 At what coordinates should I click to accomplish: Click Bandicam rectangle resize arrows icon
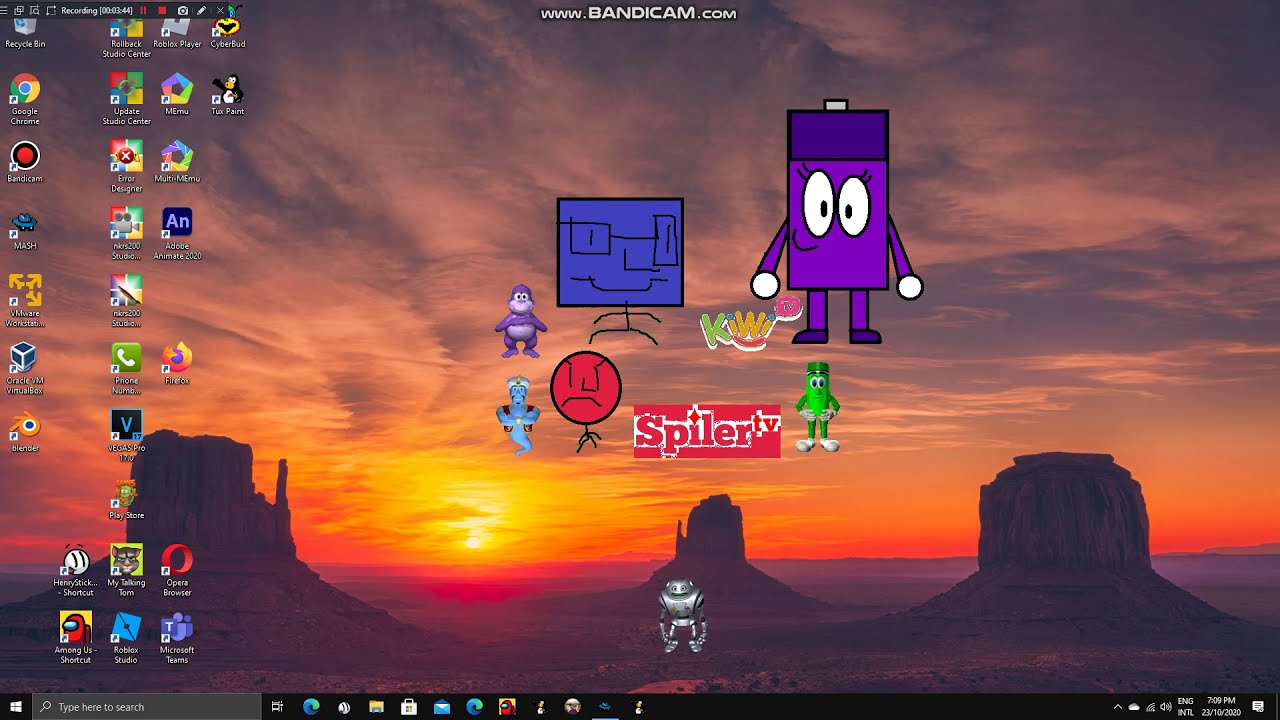pyautogui.click(x=51, y=10)
